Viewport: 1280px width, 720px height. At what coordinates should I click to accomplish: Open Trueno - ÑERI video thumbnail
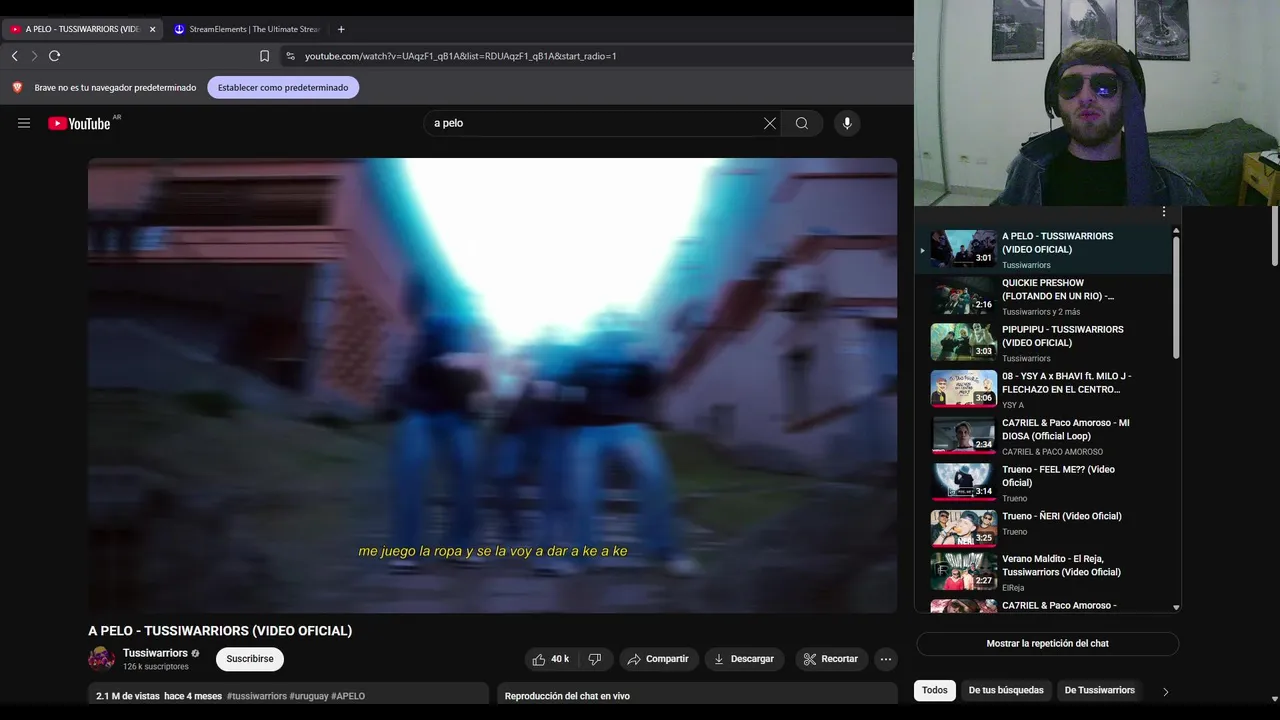[964, 529]
